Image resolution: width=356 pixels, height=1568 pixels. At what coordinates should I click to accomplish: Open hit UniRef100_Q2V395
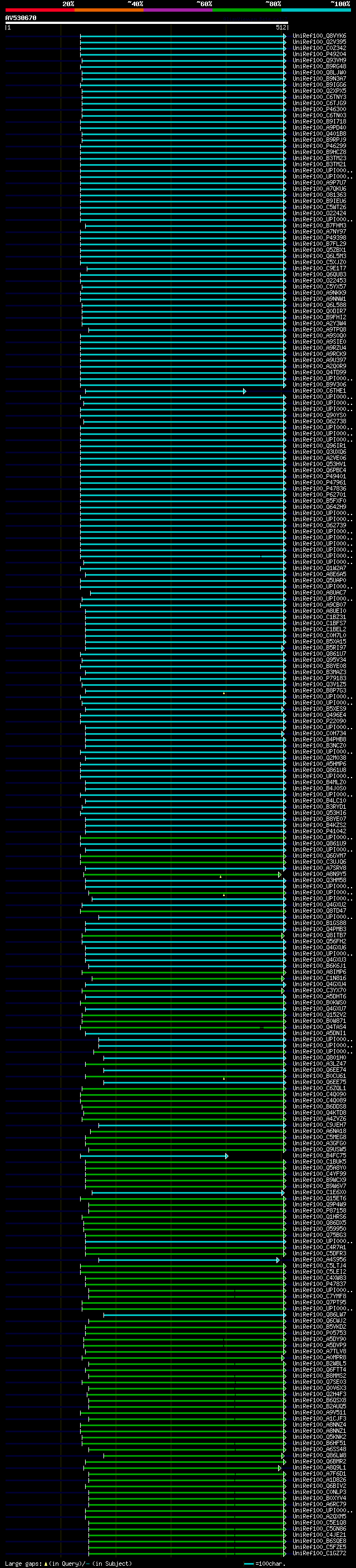point(319,42)
